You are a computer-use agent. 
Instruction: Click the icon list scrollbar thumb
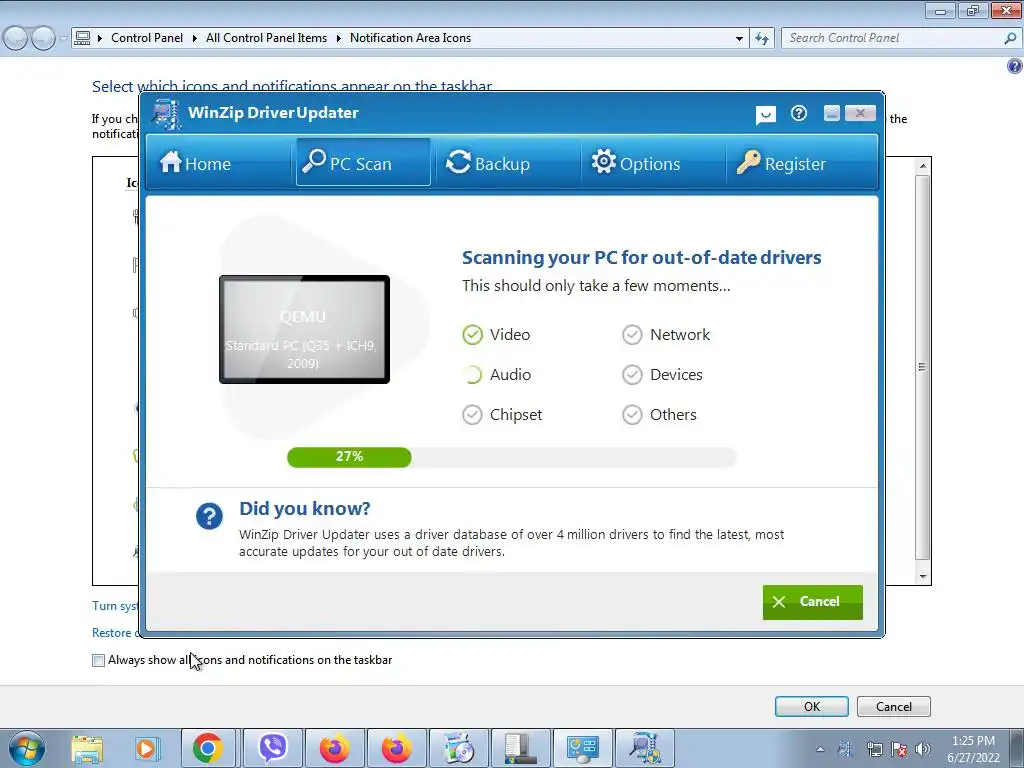(x=922, y=367)
